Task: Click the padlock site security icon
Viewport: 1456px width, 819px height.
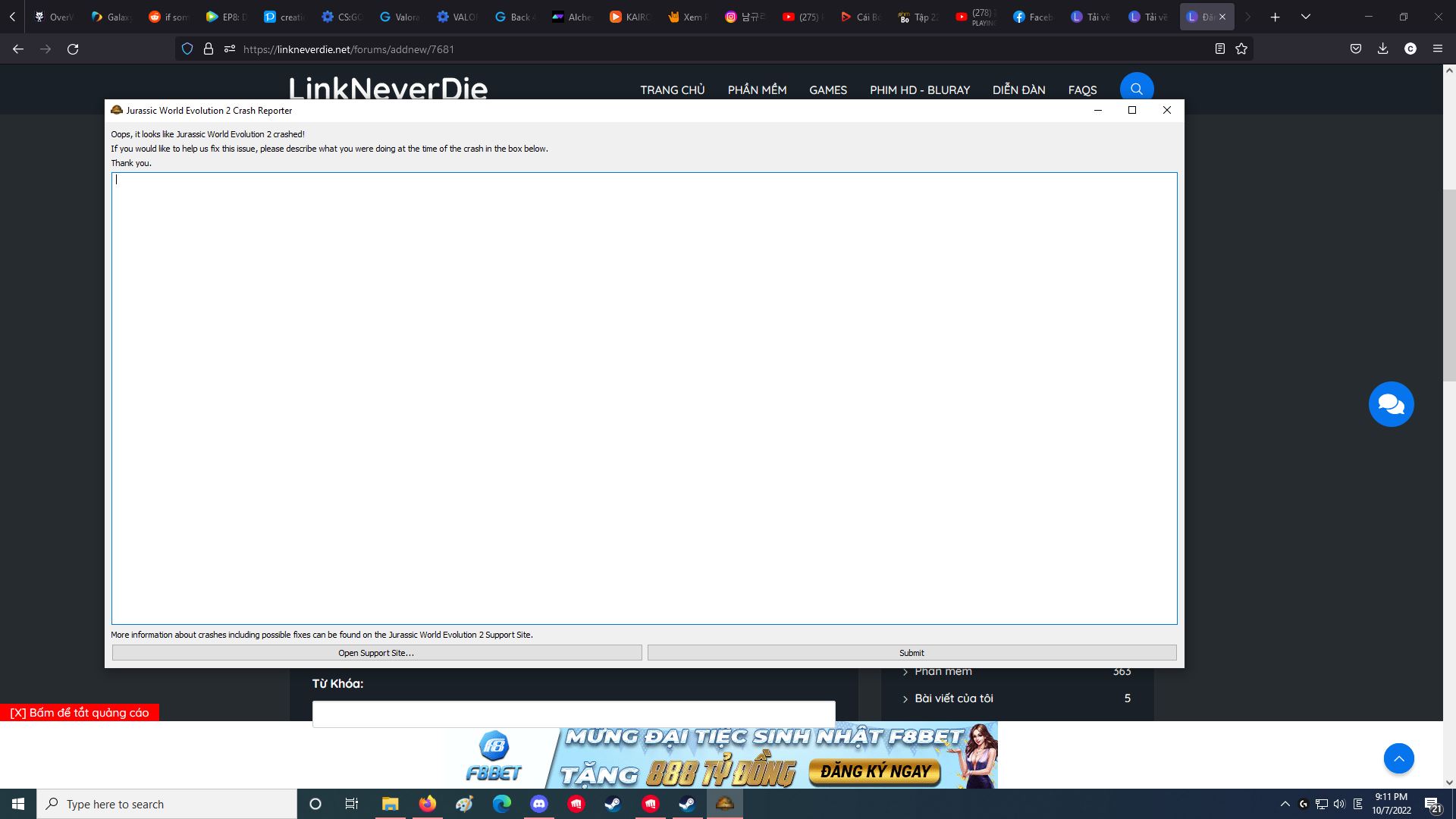Action: click(x=209, y=49)
